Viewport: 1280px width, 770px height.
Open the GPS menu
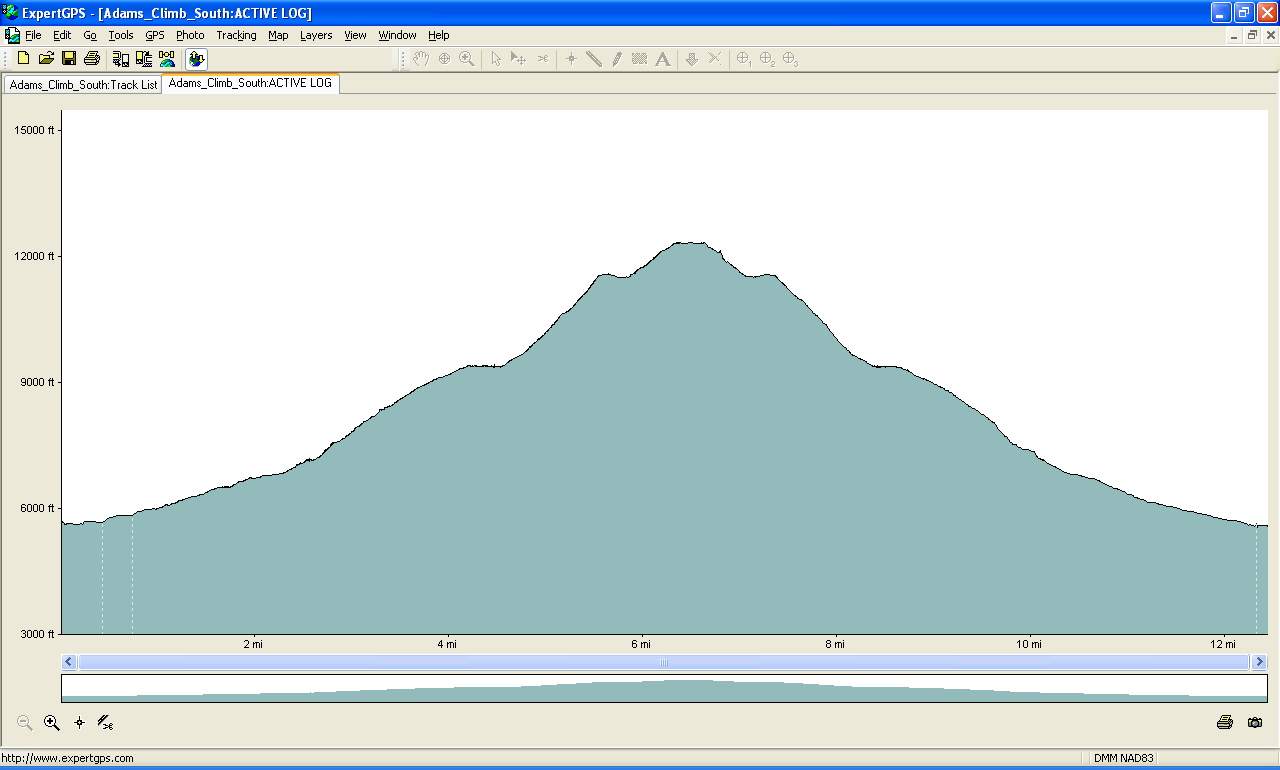pos(154,35)
